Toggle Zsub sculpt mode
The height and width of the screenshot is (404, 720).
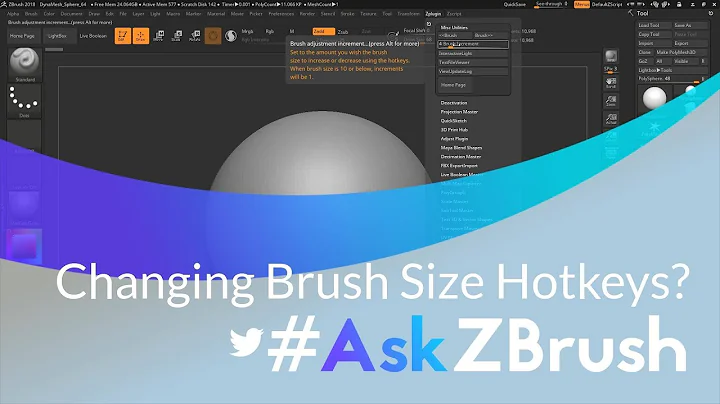[x=343, y=32]
